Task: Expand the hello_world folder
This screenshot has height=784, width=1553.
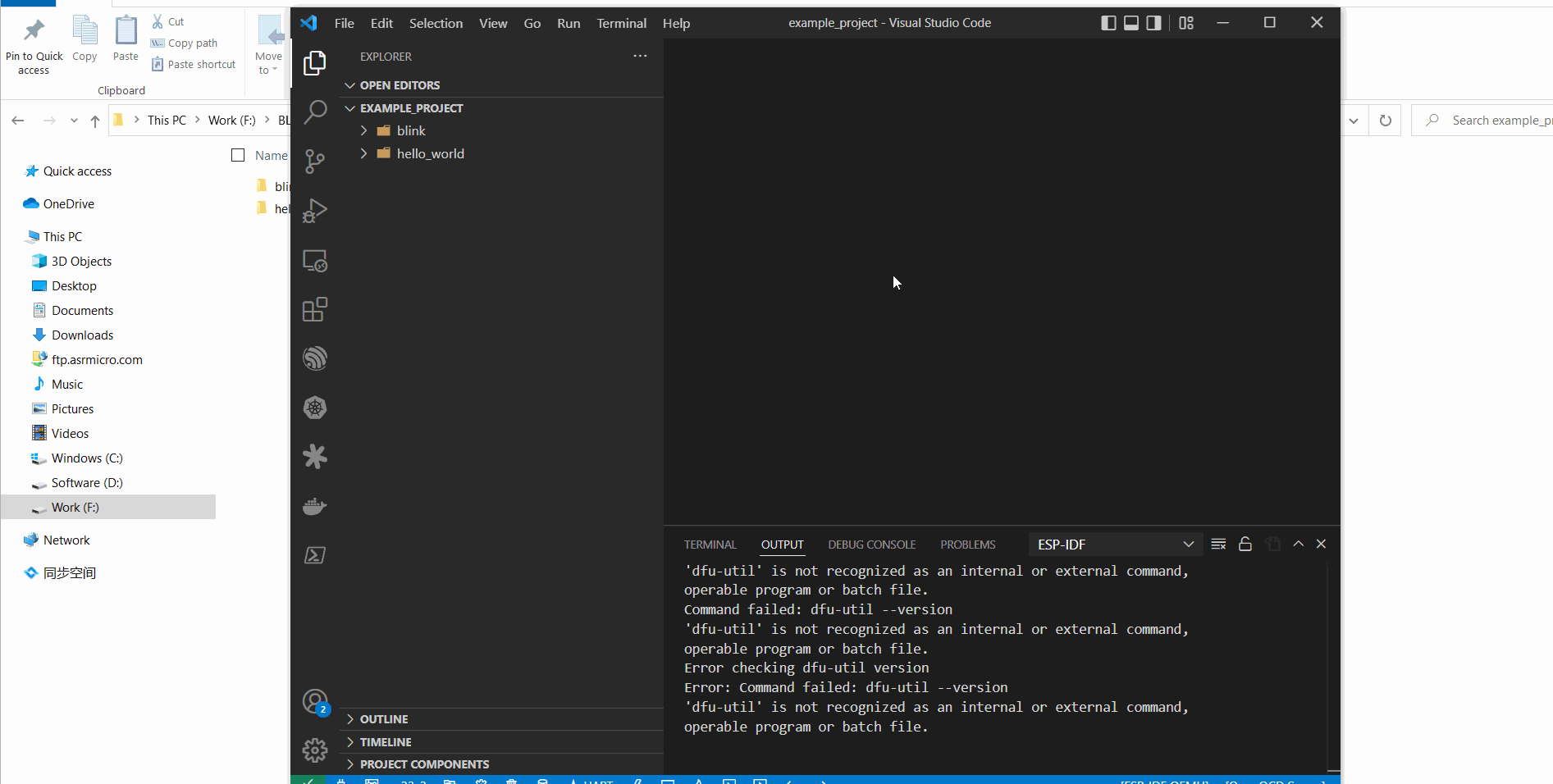Action: [364, 153]
